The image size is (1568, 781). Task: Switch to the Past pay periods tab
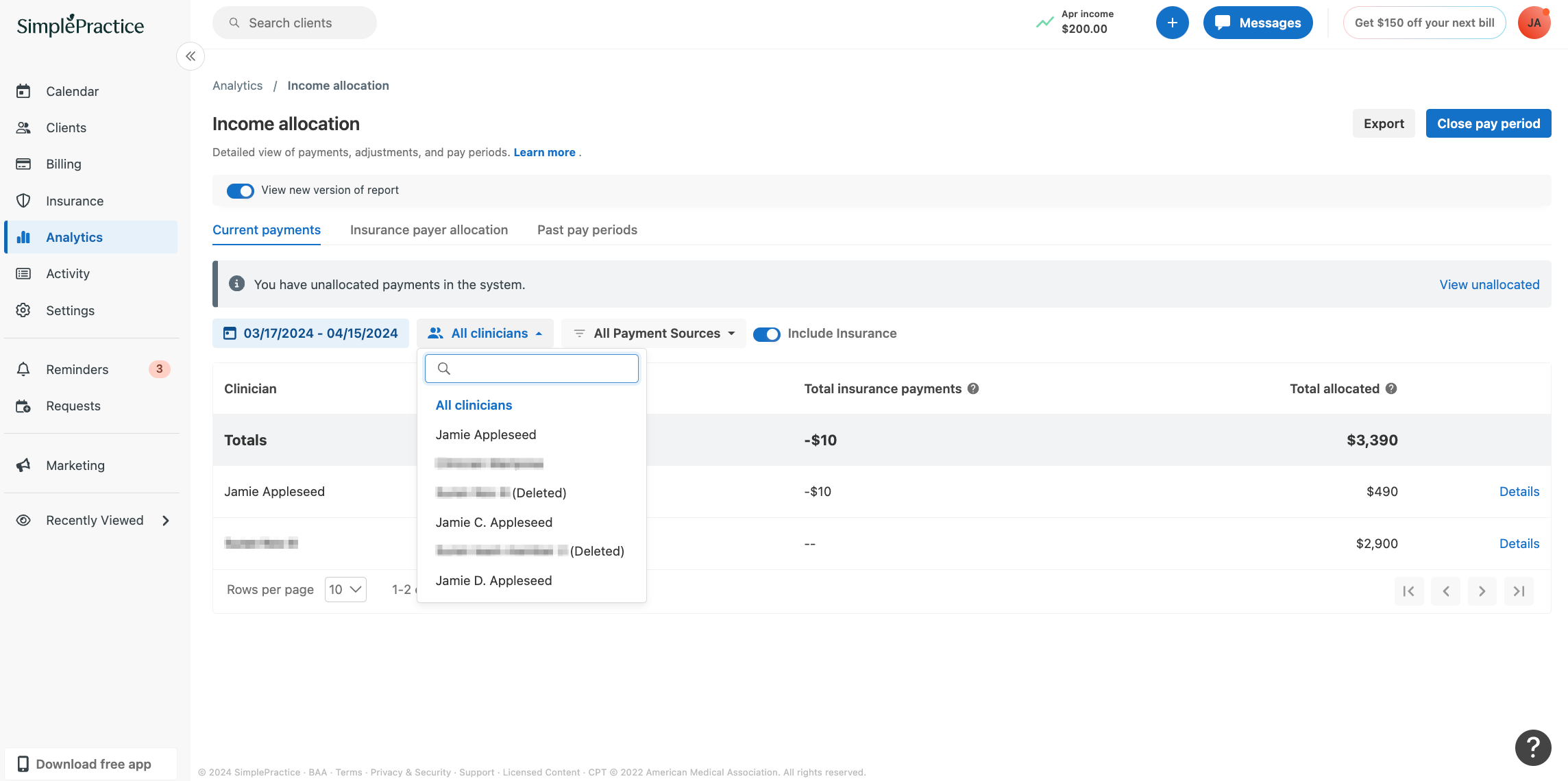pyautogui.click(x=587, y=230)
